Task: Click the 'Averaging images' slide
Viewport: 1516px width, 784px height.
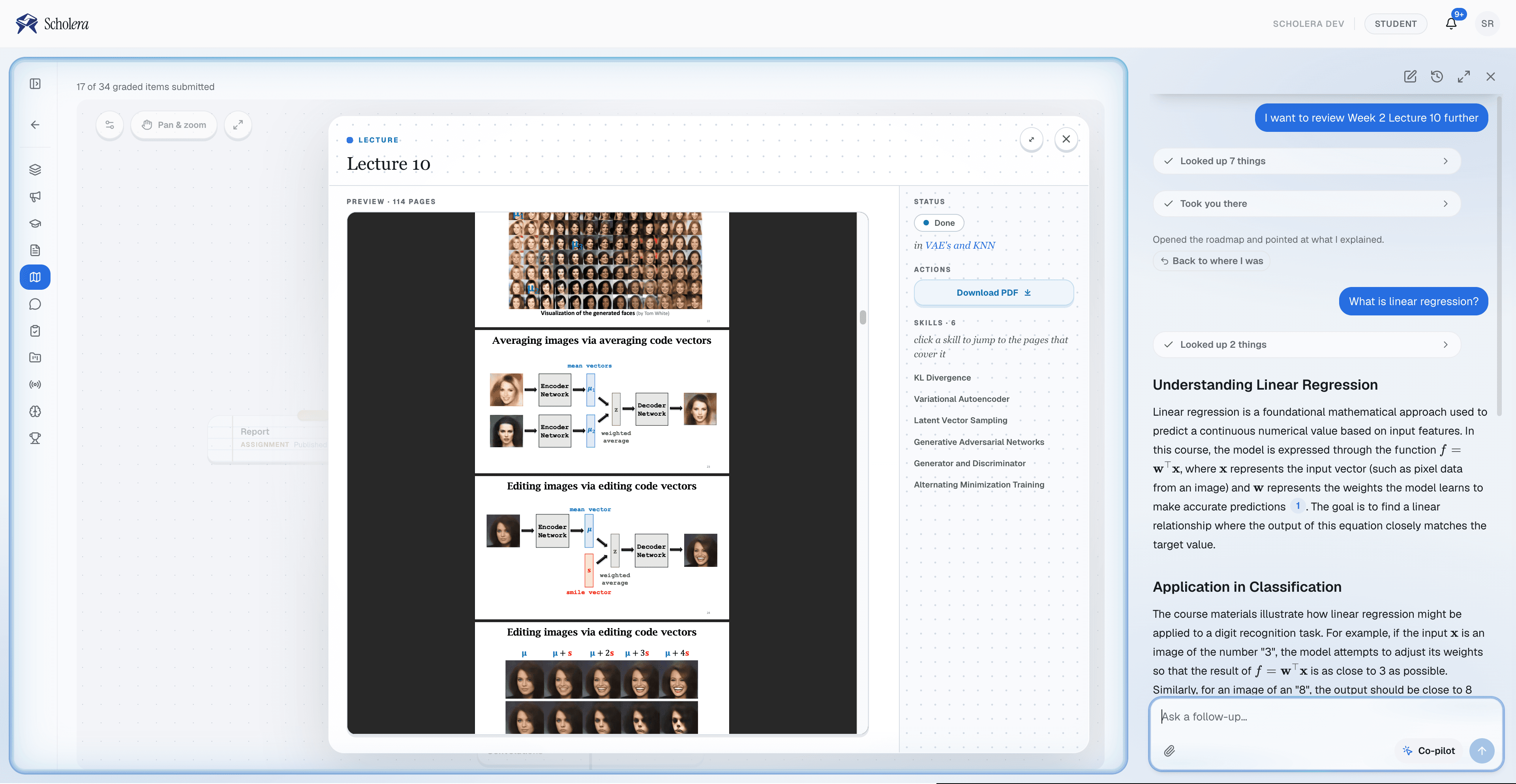Action: 601,401
